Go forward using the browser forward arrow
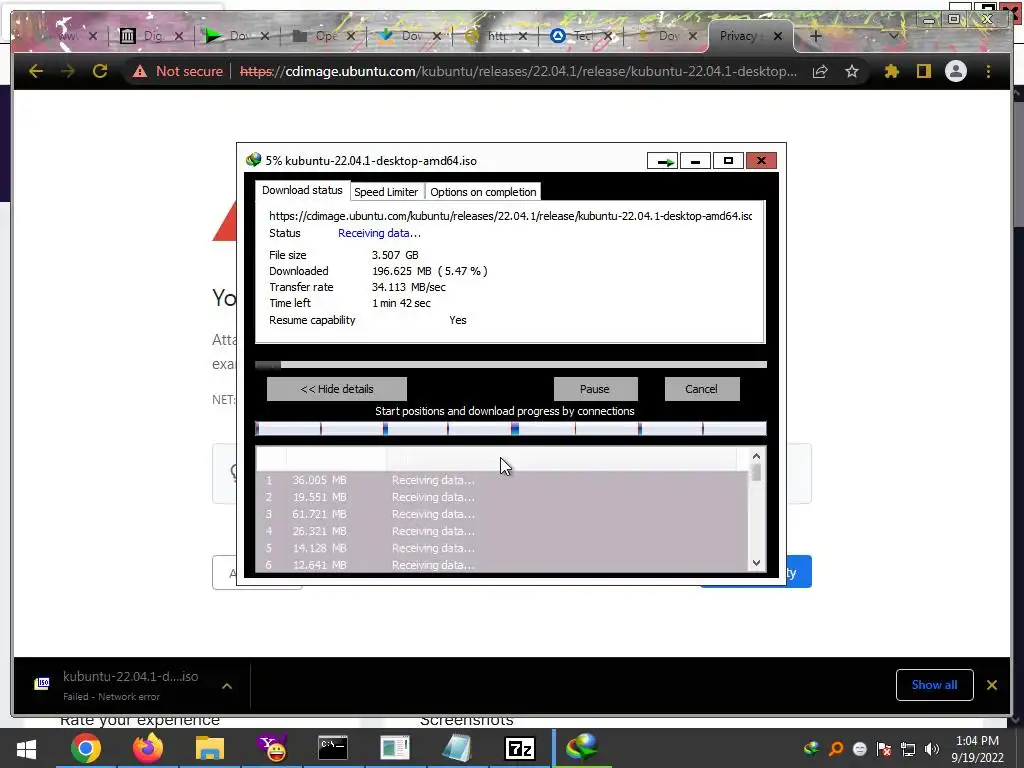The height and width of the screenshot is (768, 1024). pos(68,71)
